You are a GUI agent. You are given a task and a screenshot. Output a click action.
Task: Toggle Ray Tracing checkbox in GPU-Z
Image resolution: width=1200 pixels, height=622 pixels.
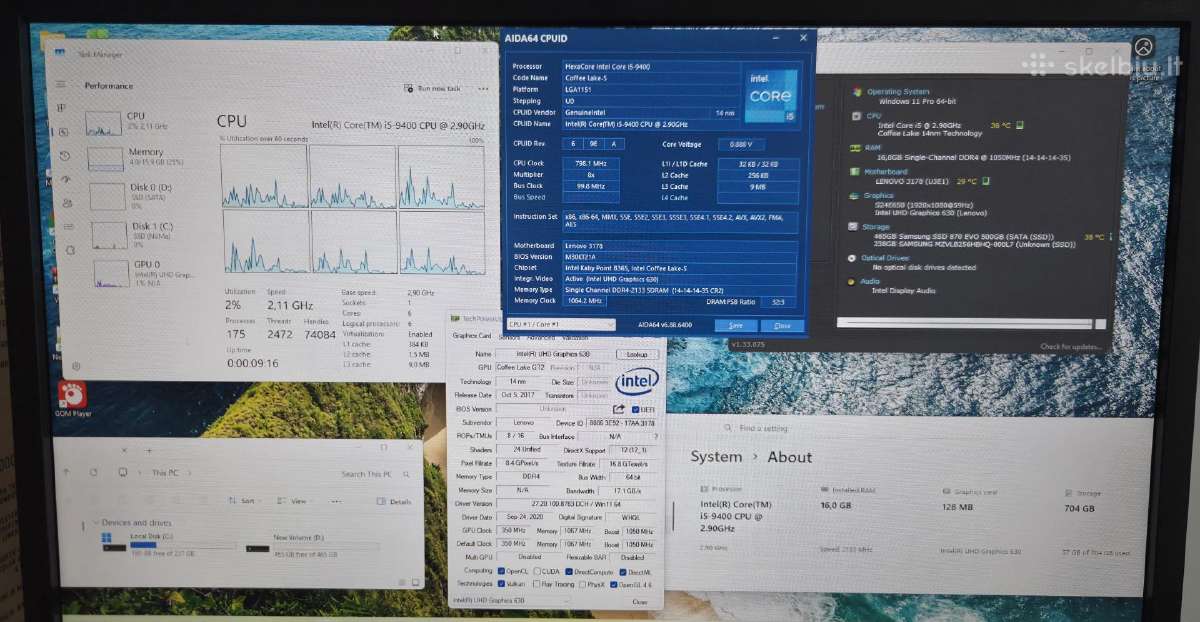(538, 583)
